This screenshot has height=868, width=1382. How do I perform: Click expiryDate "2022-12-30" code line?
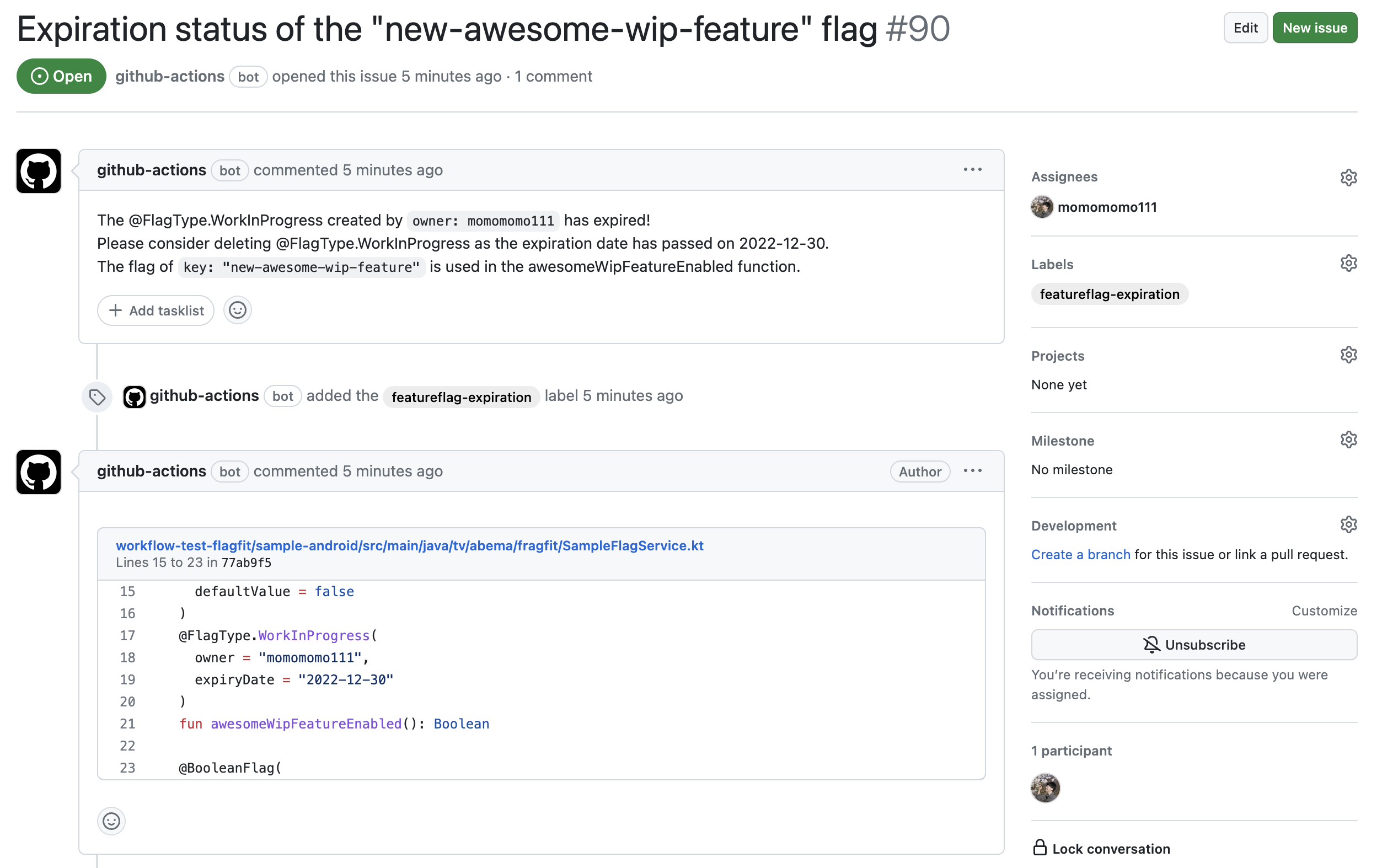point(294,680)
